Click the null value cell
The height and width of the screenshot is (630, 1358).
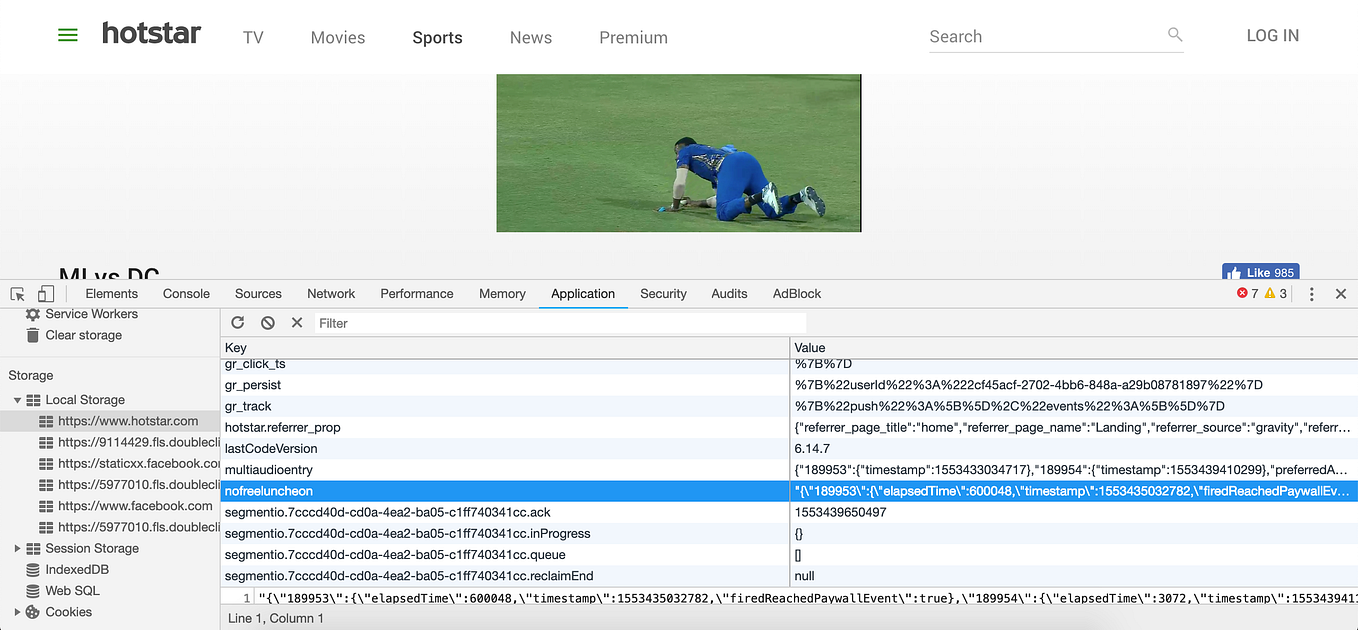pos(1073,576)
